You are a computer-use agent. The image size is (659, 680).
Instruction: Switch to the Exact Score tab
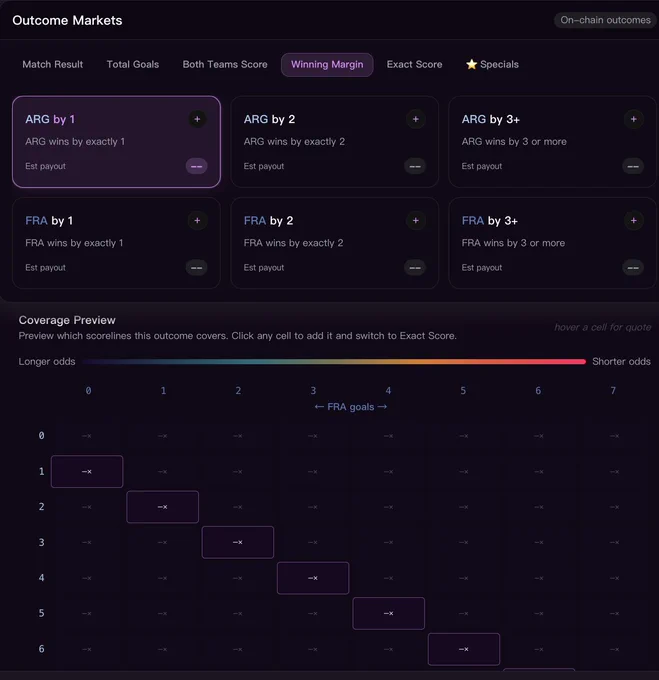point(414,65)
